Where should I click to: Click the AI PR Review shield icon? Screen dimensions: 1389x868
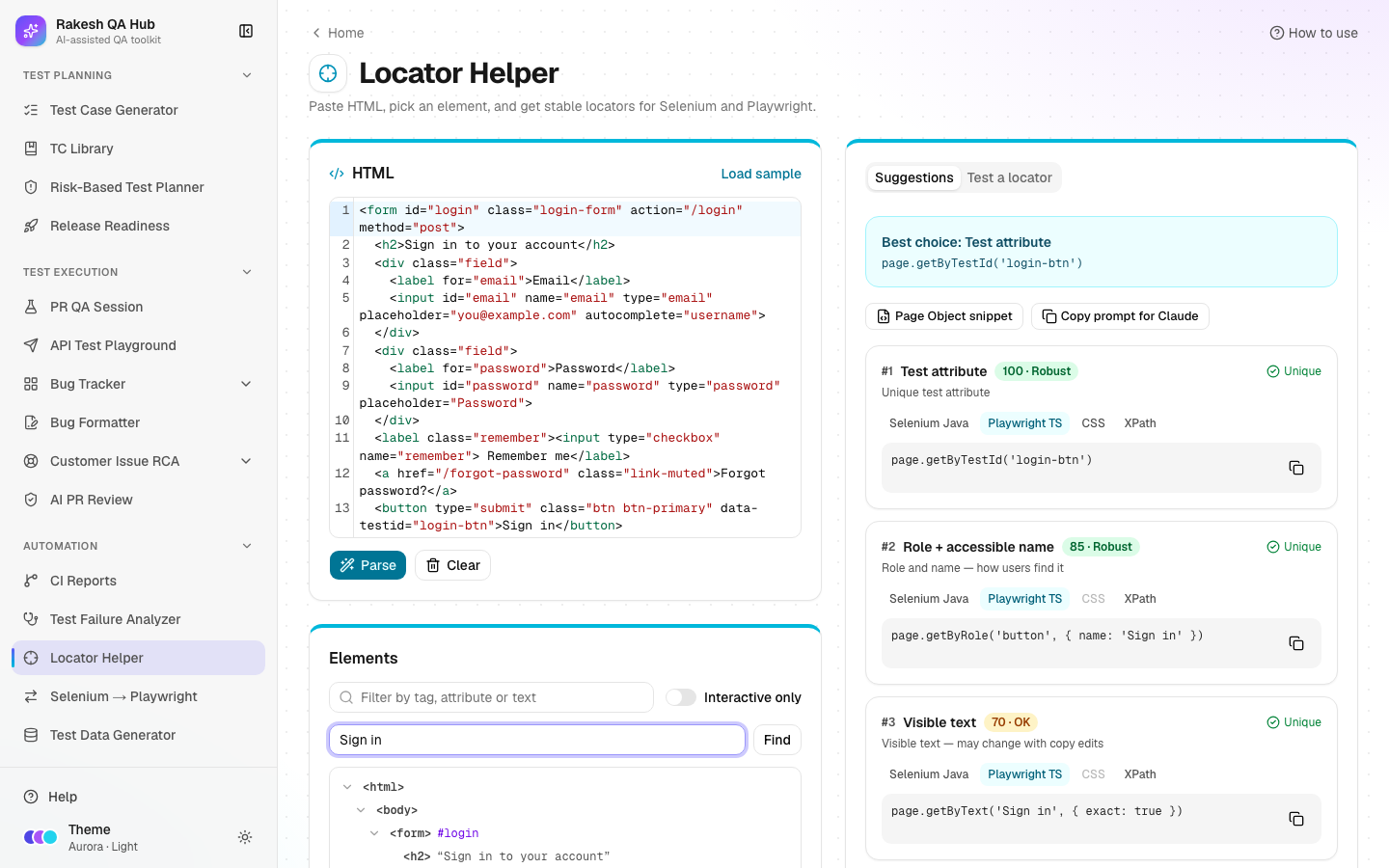[x=31, y=500]
